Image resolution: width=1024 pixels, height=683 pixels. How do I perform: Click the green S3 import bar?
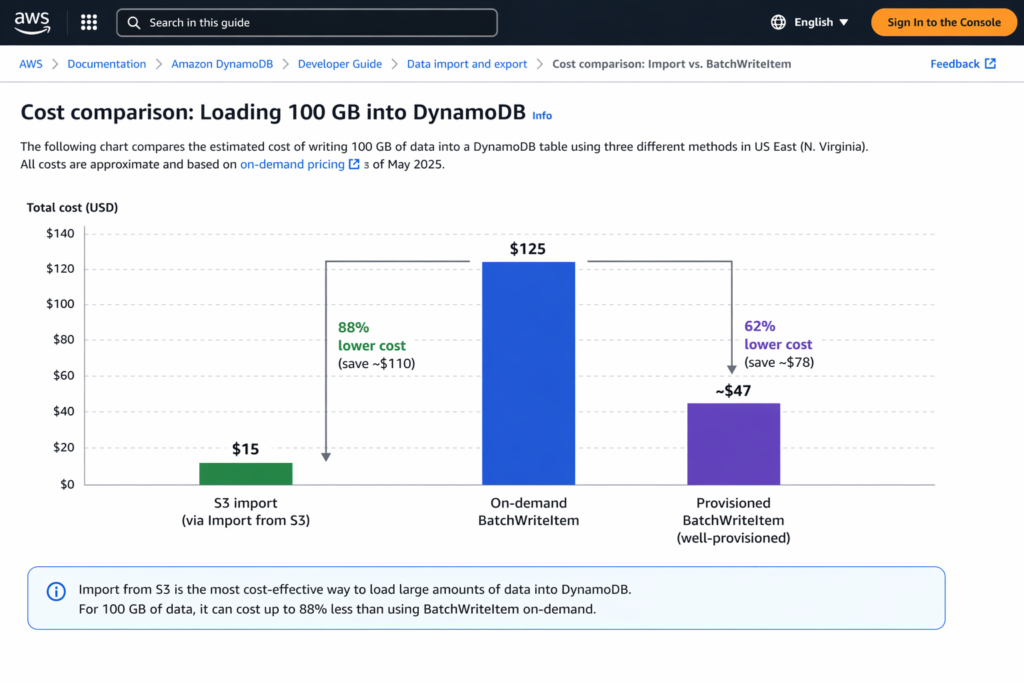click(x=245, y=472)
